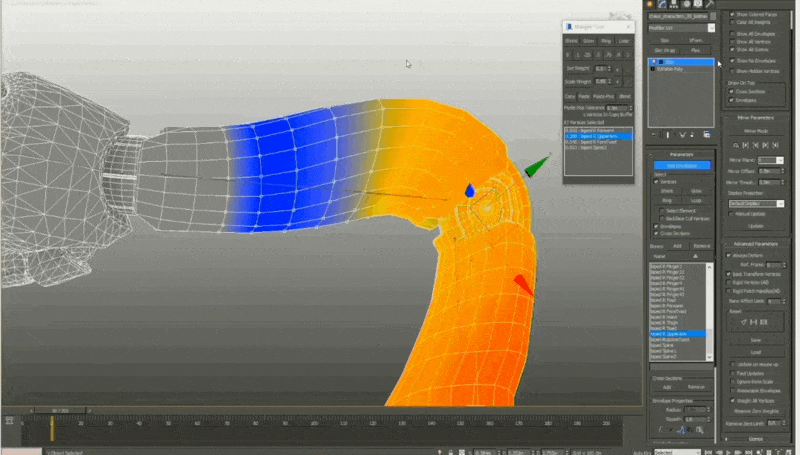Click the Set Weight value input field
Image resolution: width=800 pixels, height=455 pixels.
(x=601, y=68)
